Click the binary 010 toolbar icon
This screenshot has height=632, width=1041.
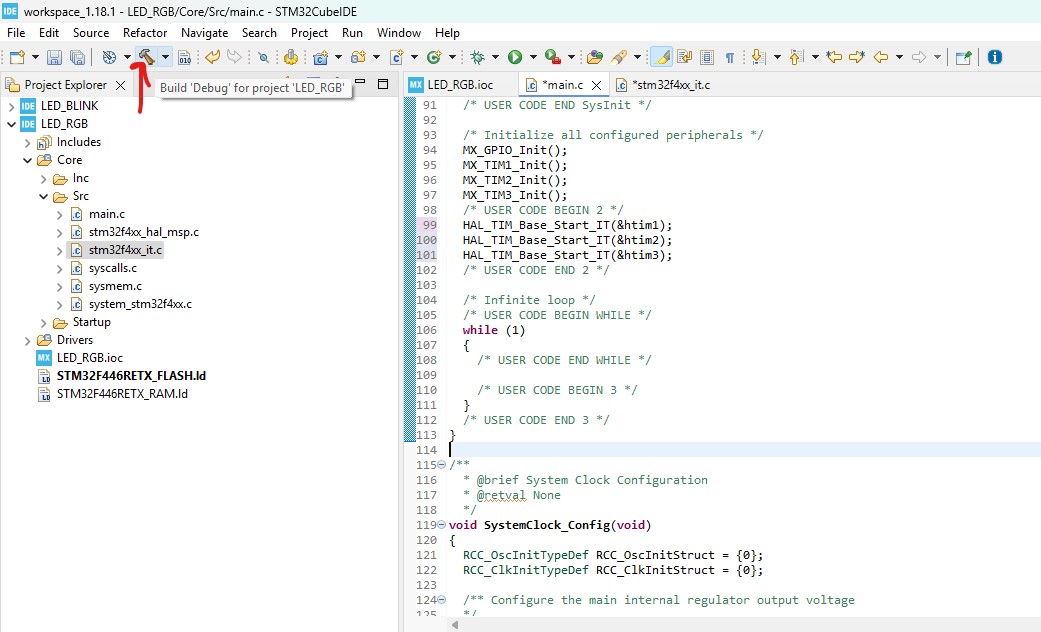tap(185, 57)
